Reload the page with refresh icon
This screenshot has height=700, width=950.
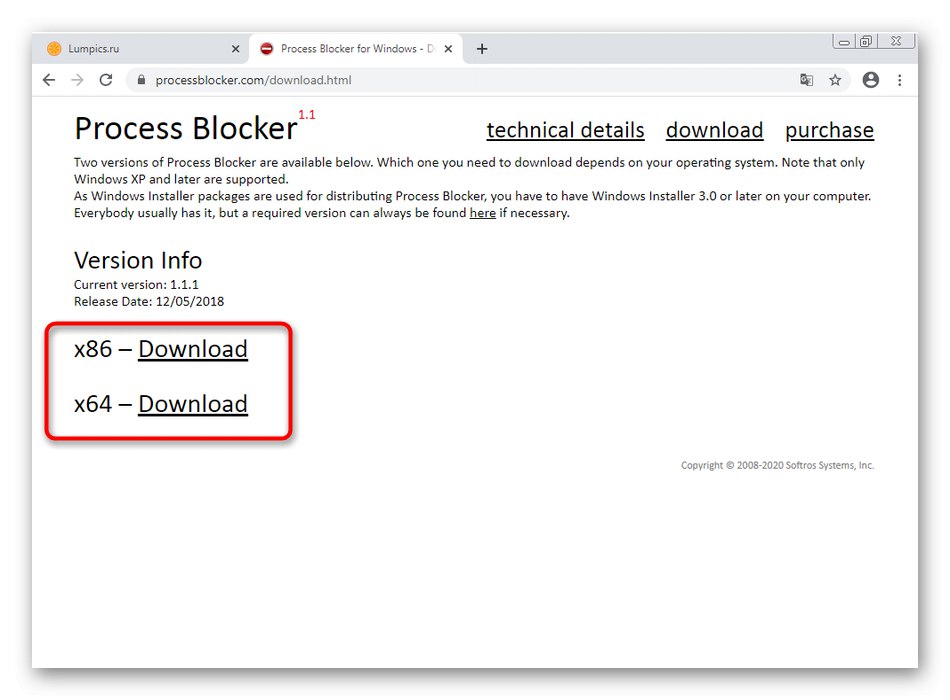coord(106,80)
